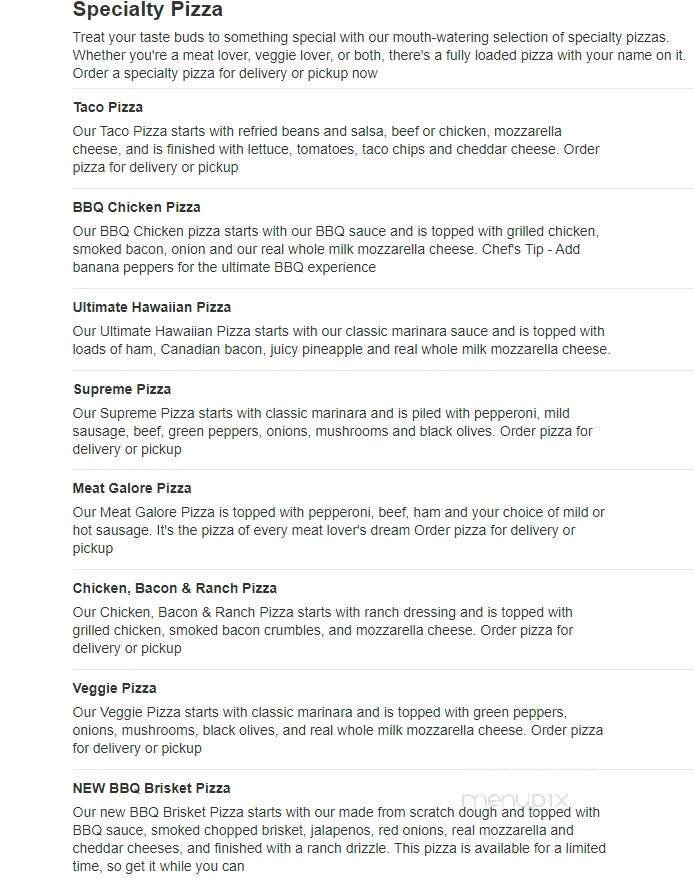Select the BBQ Chicken Pizza title

click(137, 207)
